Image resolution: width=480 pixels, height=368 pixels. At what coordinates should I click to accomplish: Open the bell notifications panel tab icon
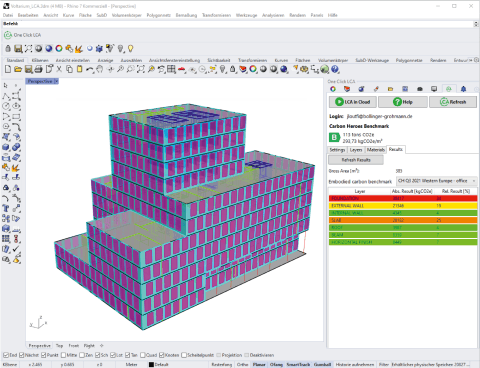pyautogui.click(x=463, y=89)
